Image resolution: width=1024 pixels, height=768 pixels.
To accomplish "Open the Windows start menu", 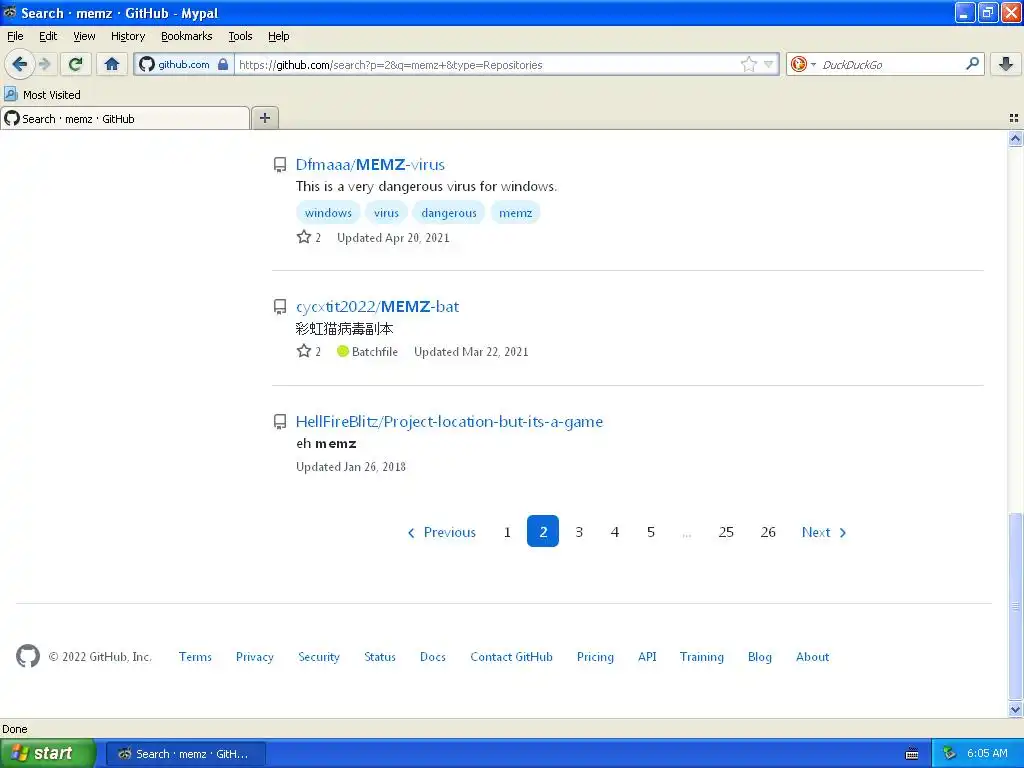I will pos(48,753).
